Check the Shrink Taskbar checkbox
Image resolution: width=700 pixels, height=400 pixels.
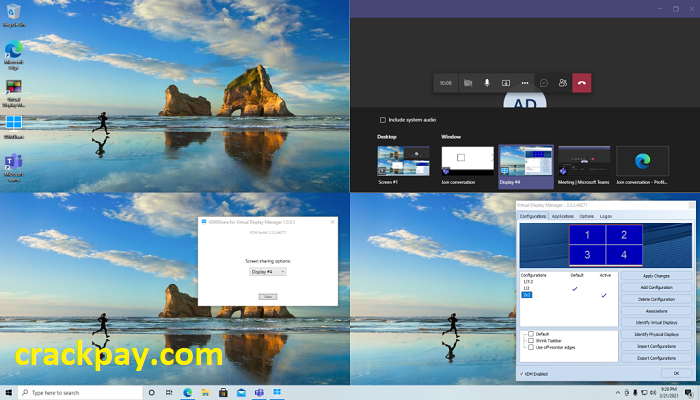point(531,340)
